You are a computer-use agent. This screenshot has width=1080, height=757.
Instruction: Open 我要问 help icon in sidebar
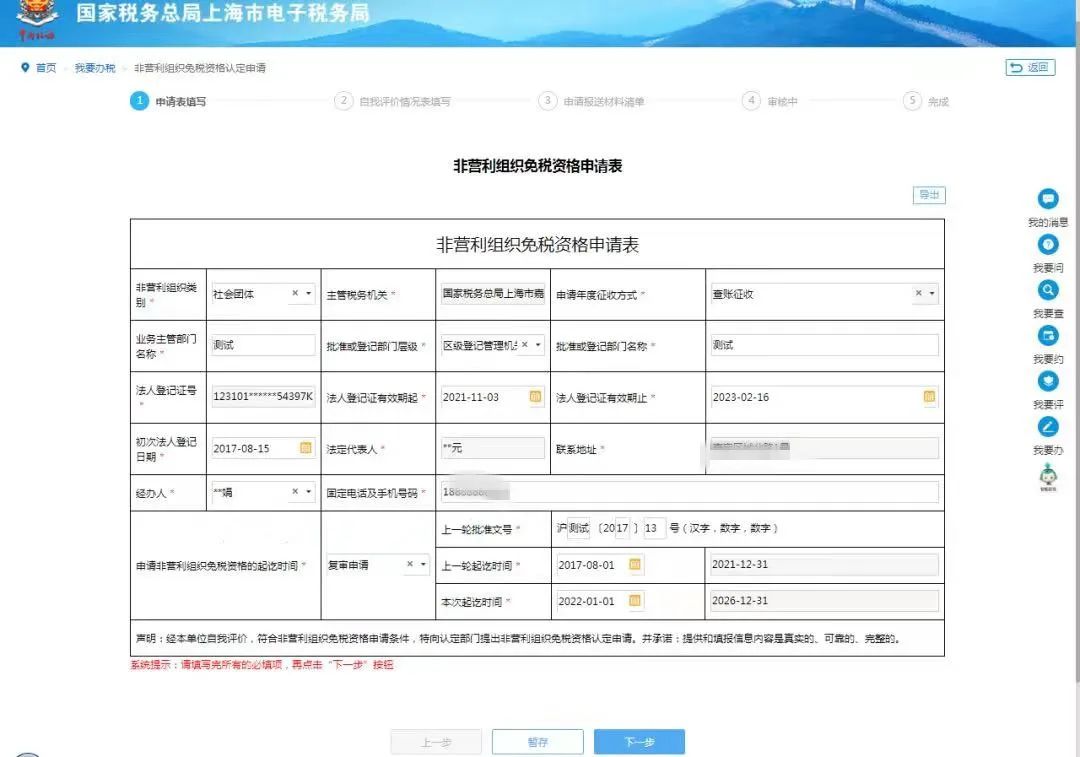tap(1048, 245)
